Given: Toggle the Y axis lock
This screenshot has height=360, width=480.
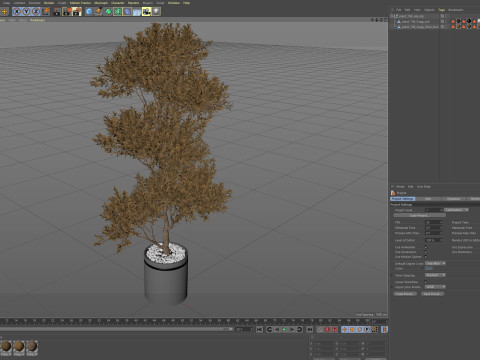Looking at the screenshot, I should point(26,12).
